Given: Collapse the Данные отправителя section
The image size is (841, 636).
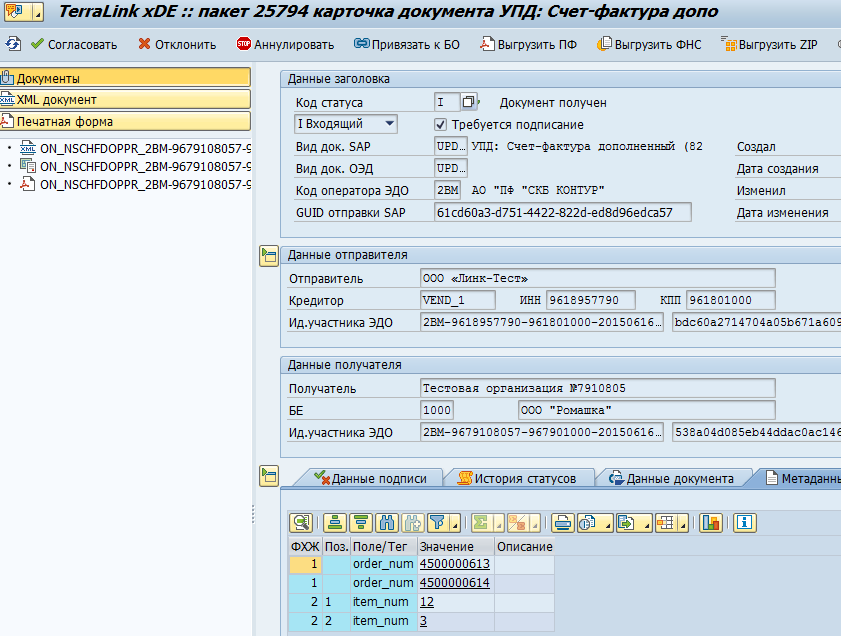Looking at the screenshot, I should point(268,256).
